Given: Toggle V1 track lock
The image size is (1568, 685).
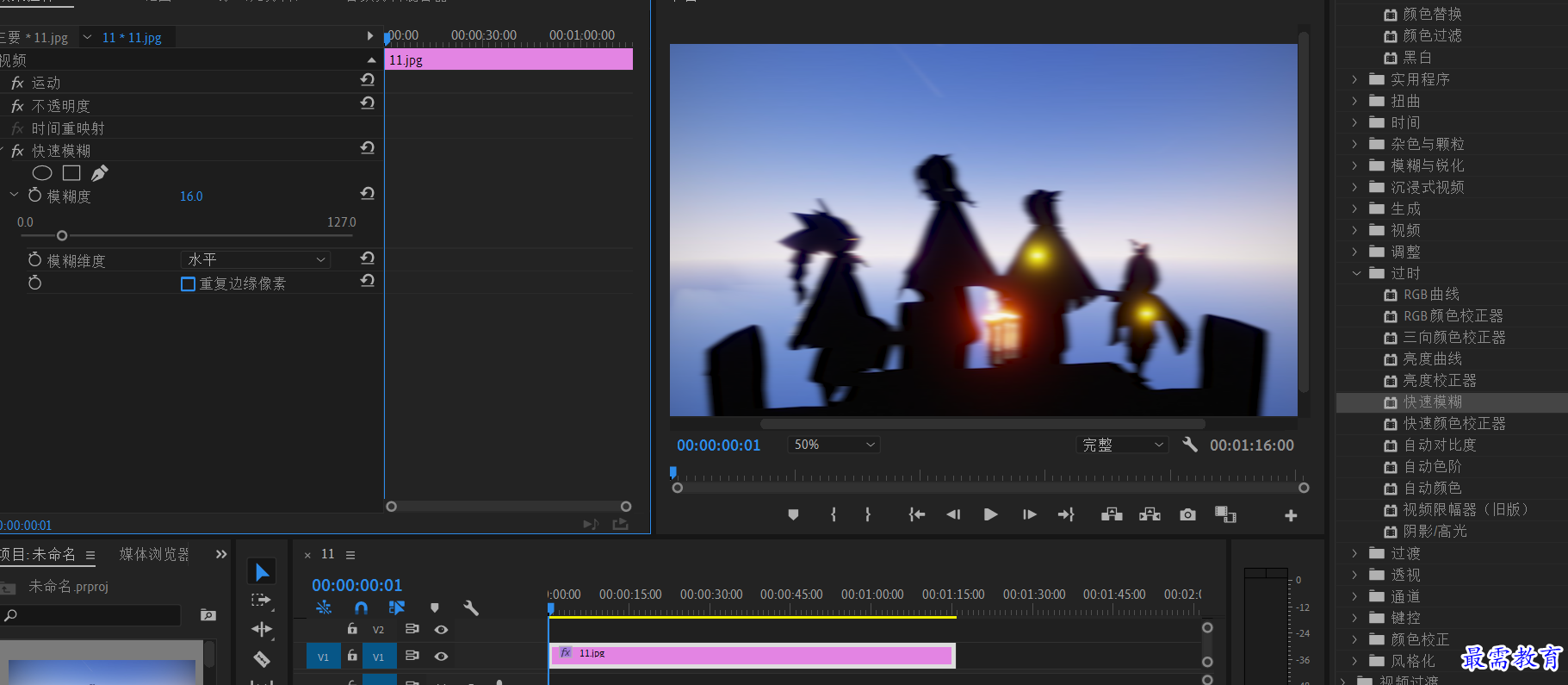Looking at the screenshot, I should pos(352,656).
